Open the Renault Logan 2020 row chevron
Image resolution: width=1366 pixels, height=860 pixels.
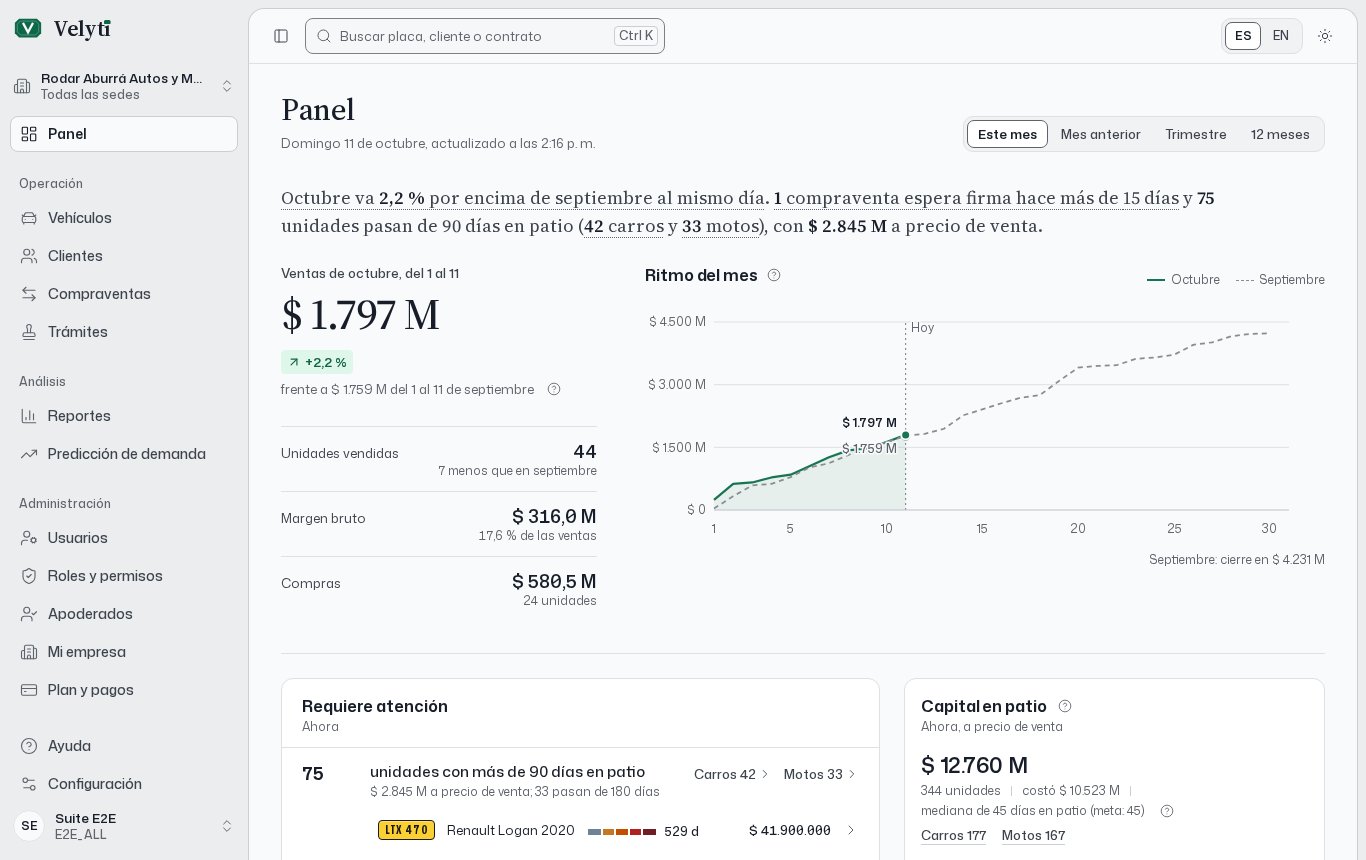click(x=851, y=831)
